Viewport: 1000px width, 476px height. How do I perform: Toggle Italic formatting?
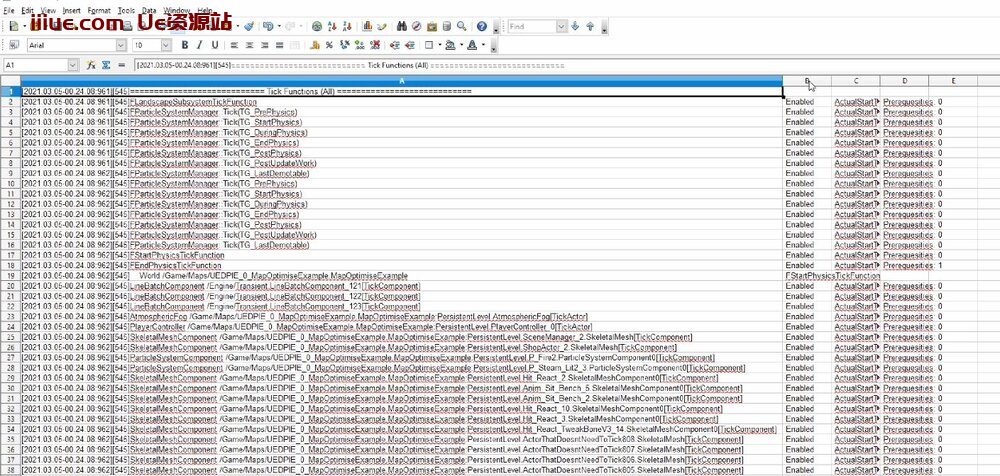(200, 45)
